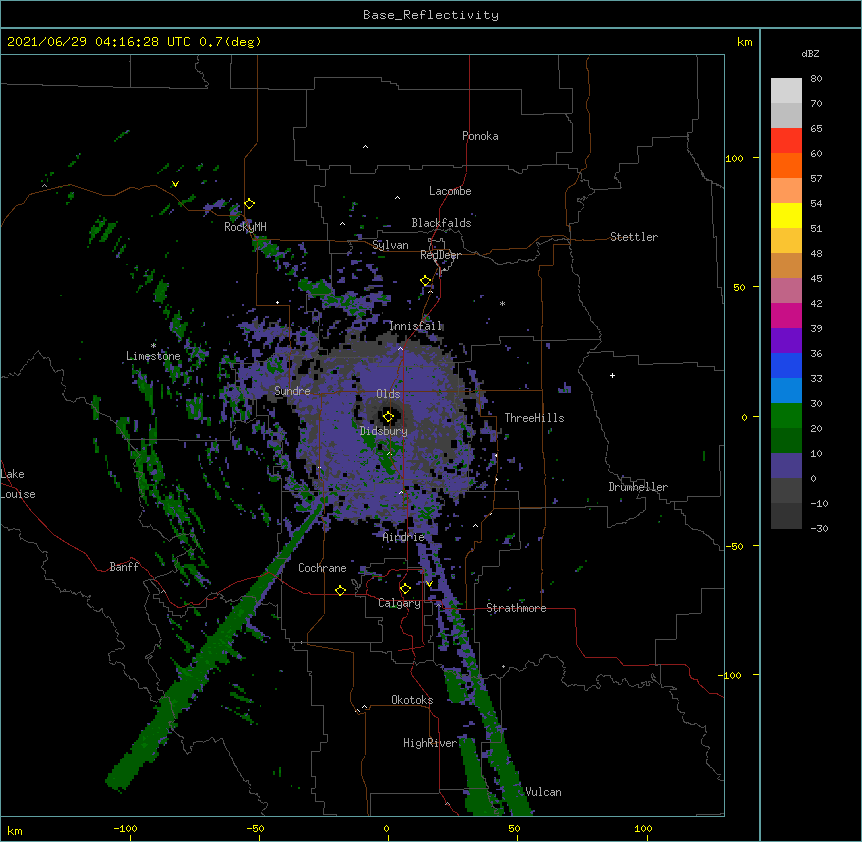This screenshot has width=862, height=842.
Task: Click the yellow diamond marker south of RedDeer
Action: tap(426, 281)
